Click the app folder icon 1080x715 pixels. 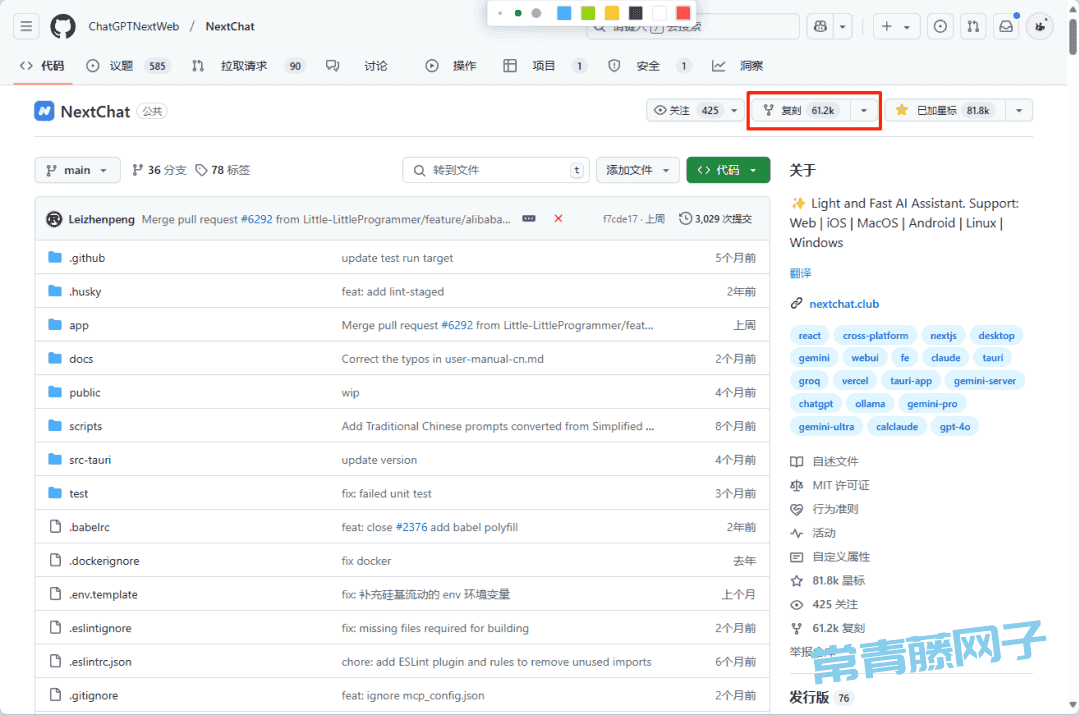(x=55, y=324)
